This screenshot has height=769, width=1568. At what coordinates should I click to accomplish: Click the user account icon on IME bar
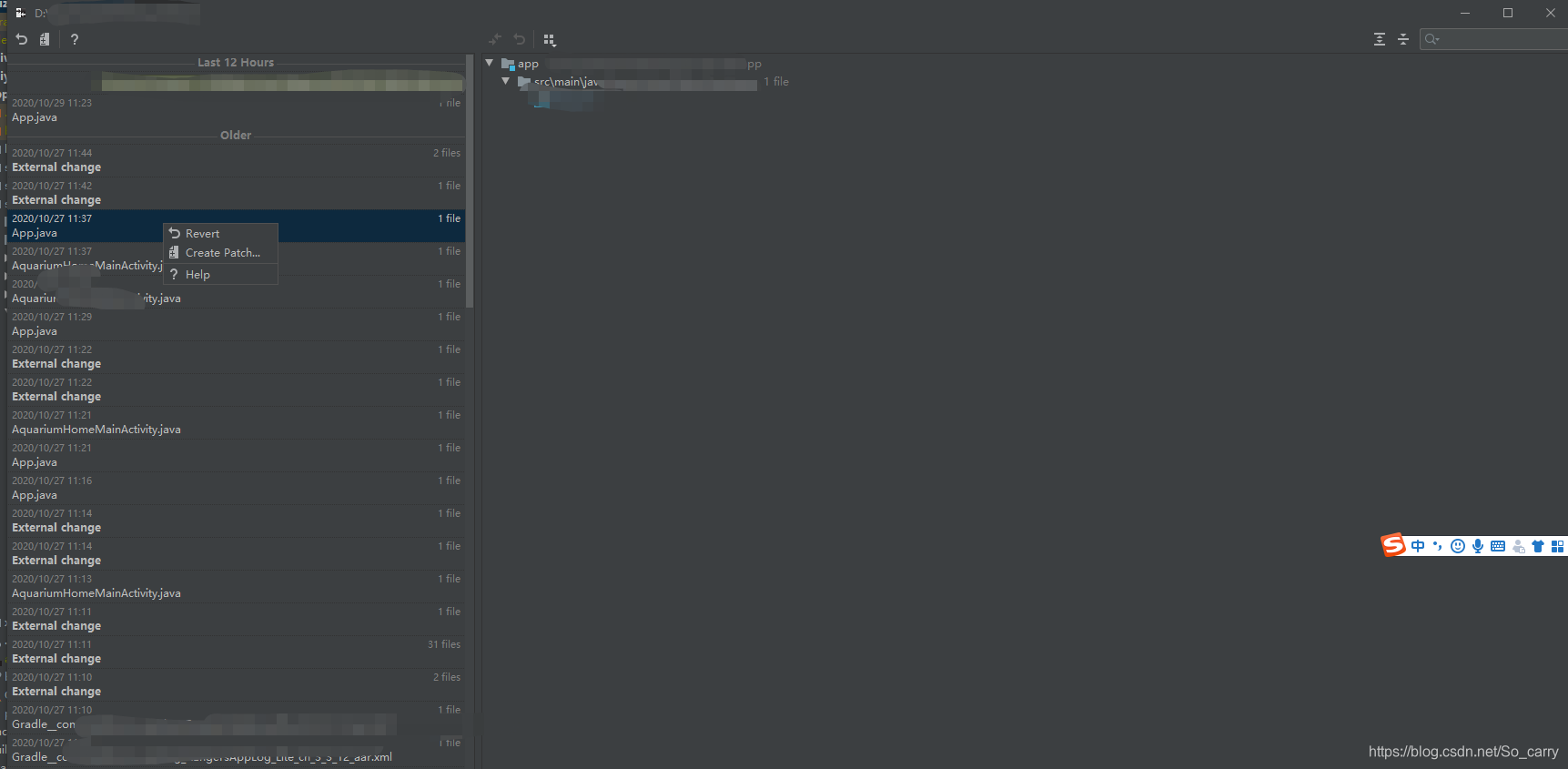pos(1518,546)
